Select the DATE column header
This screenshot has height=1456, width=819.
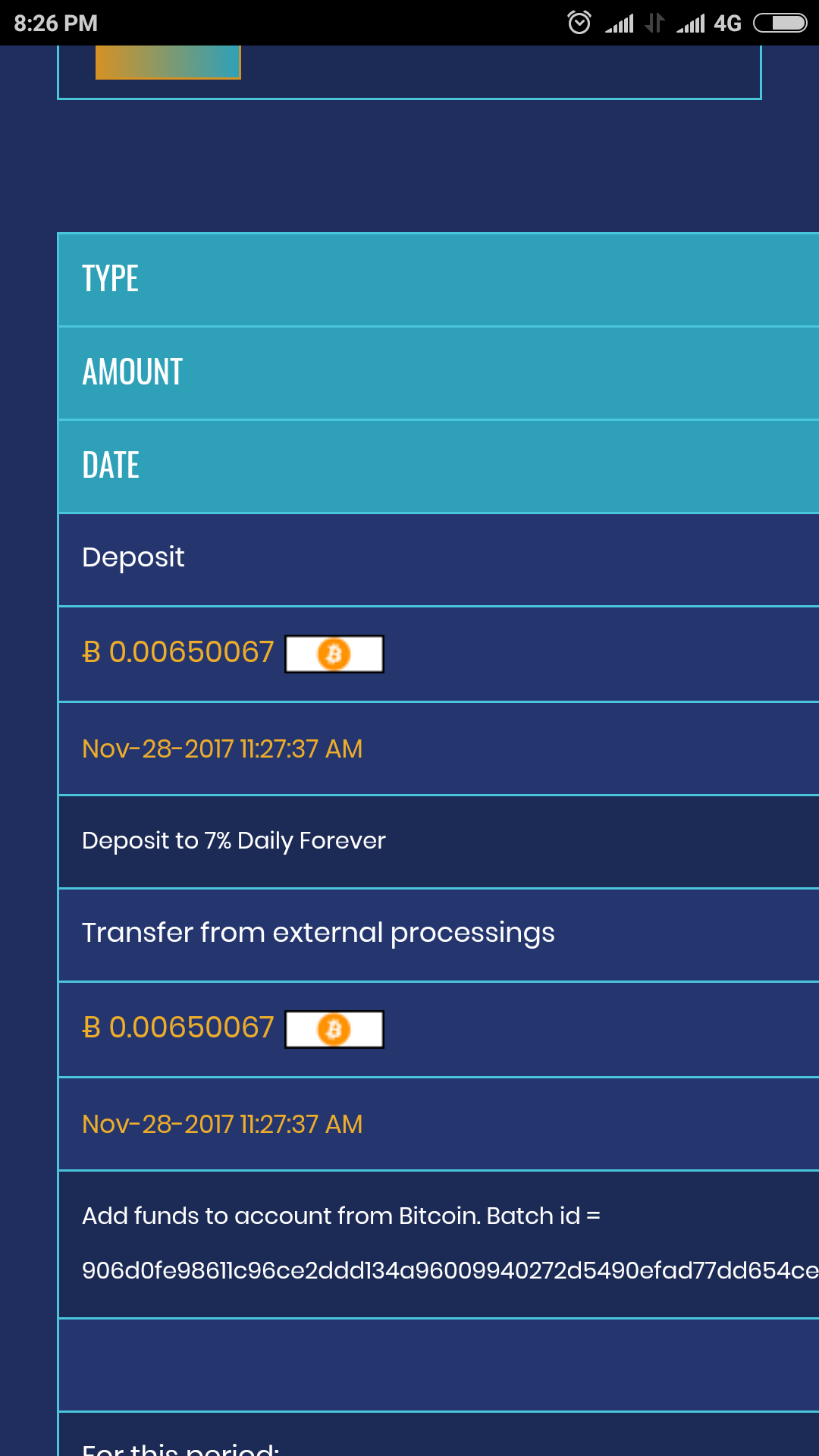(x=111, y=466)
